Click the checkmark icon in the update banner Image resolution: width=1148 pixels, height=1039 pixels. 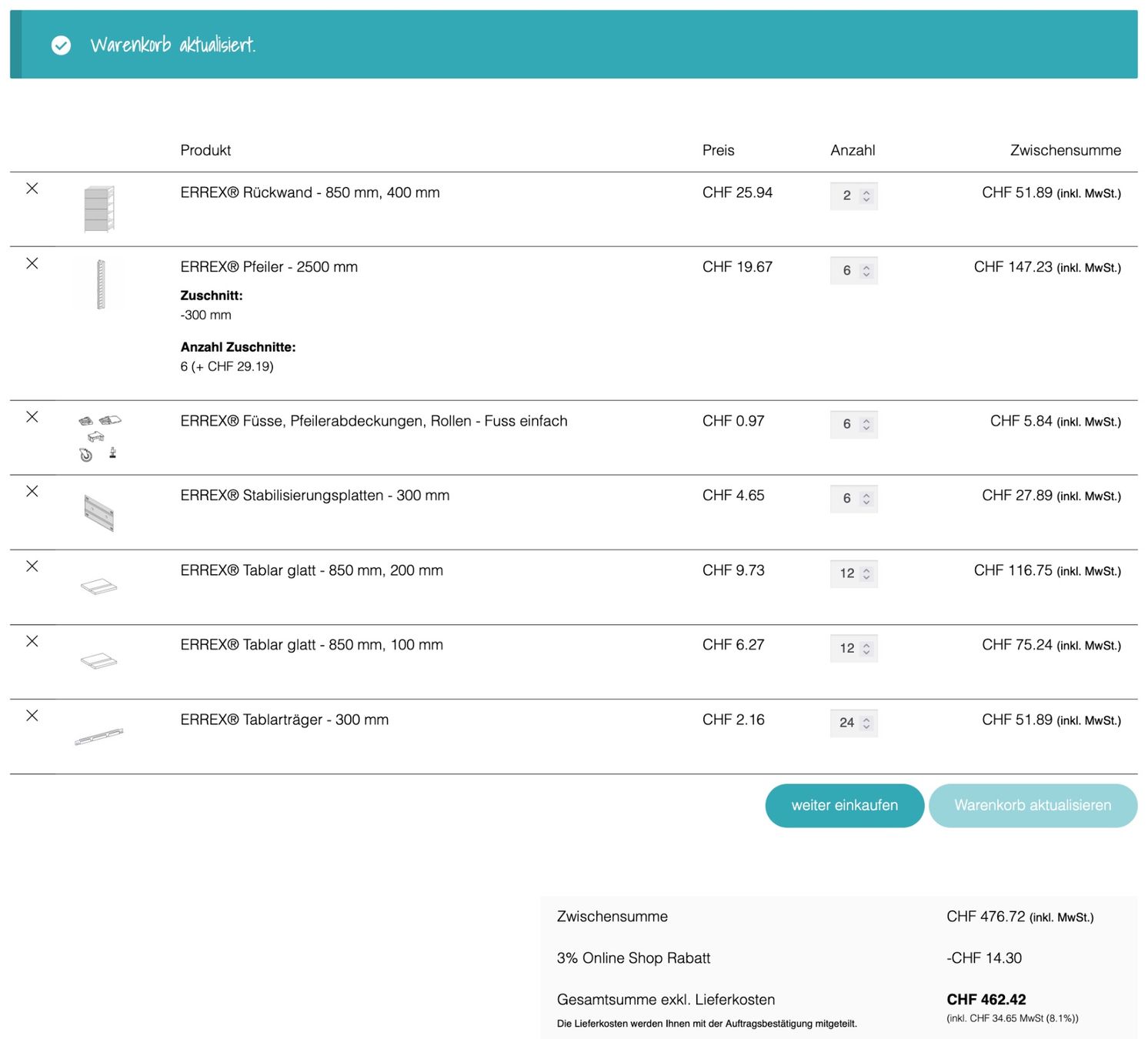pos(61,45)
